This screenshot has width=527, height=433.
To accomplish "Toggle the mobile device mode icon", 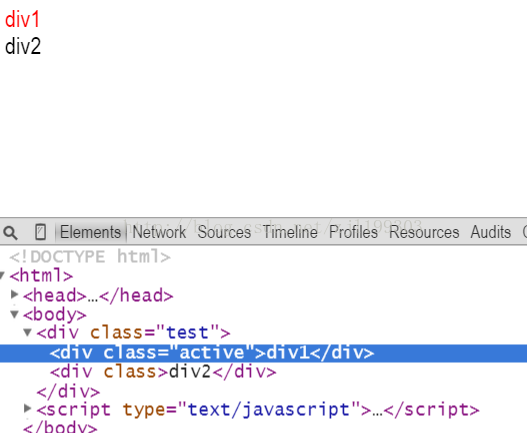I will point(41,232).
